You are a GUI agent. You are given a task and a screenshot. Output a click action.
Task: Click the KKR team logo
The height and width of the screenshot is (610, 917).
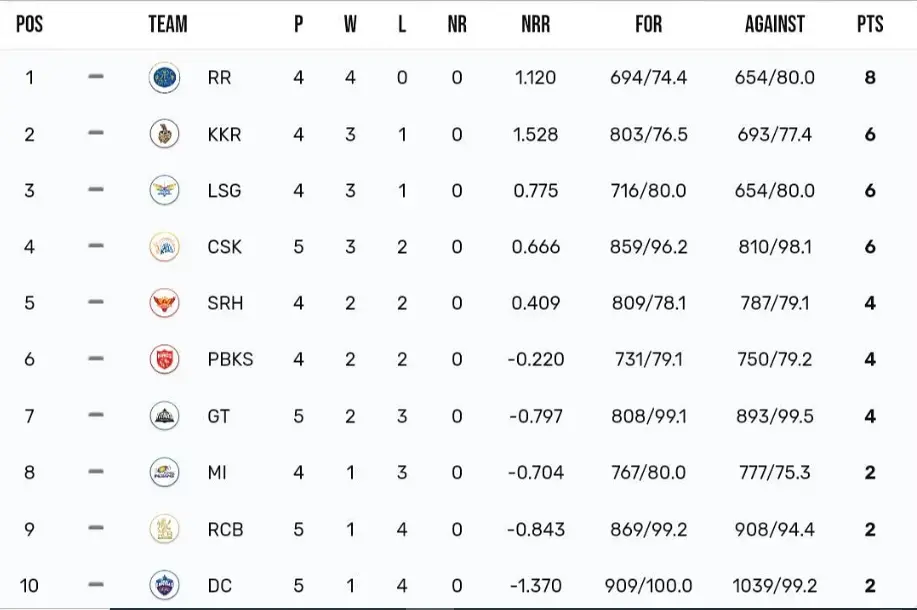(x=164, y=134)
